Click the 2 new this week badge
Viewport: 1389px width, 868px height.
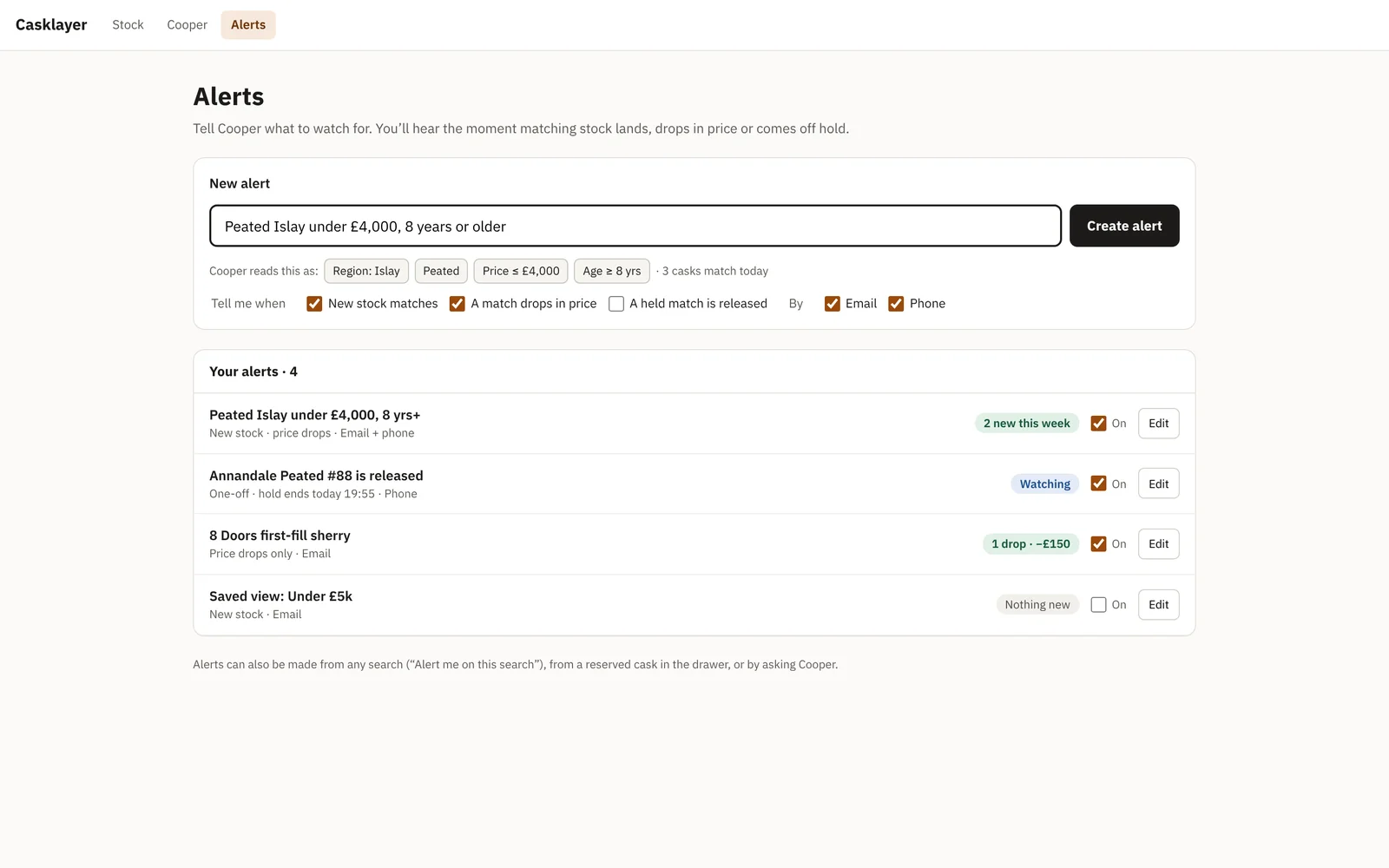point(1027,424)
